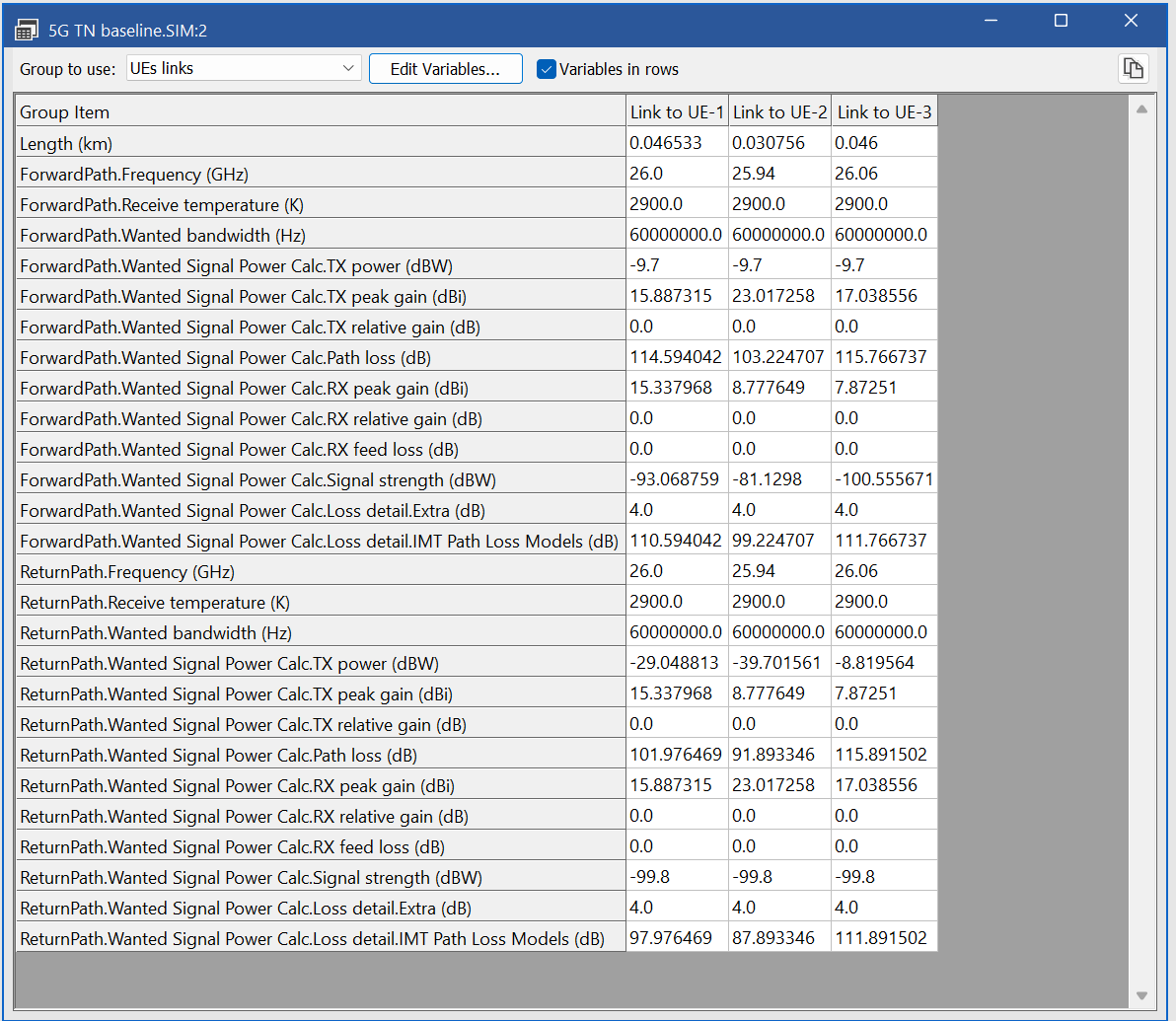Click the value 99.224707 cell
Screen dimensions: 1176x1021
(779, 541)
